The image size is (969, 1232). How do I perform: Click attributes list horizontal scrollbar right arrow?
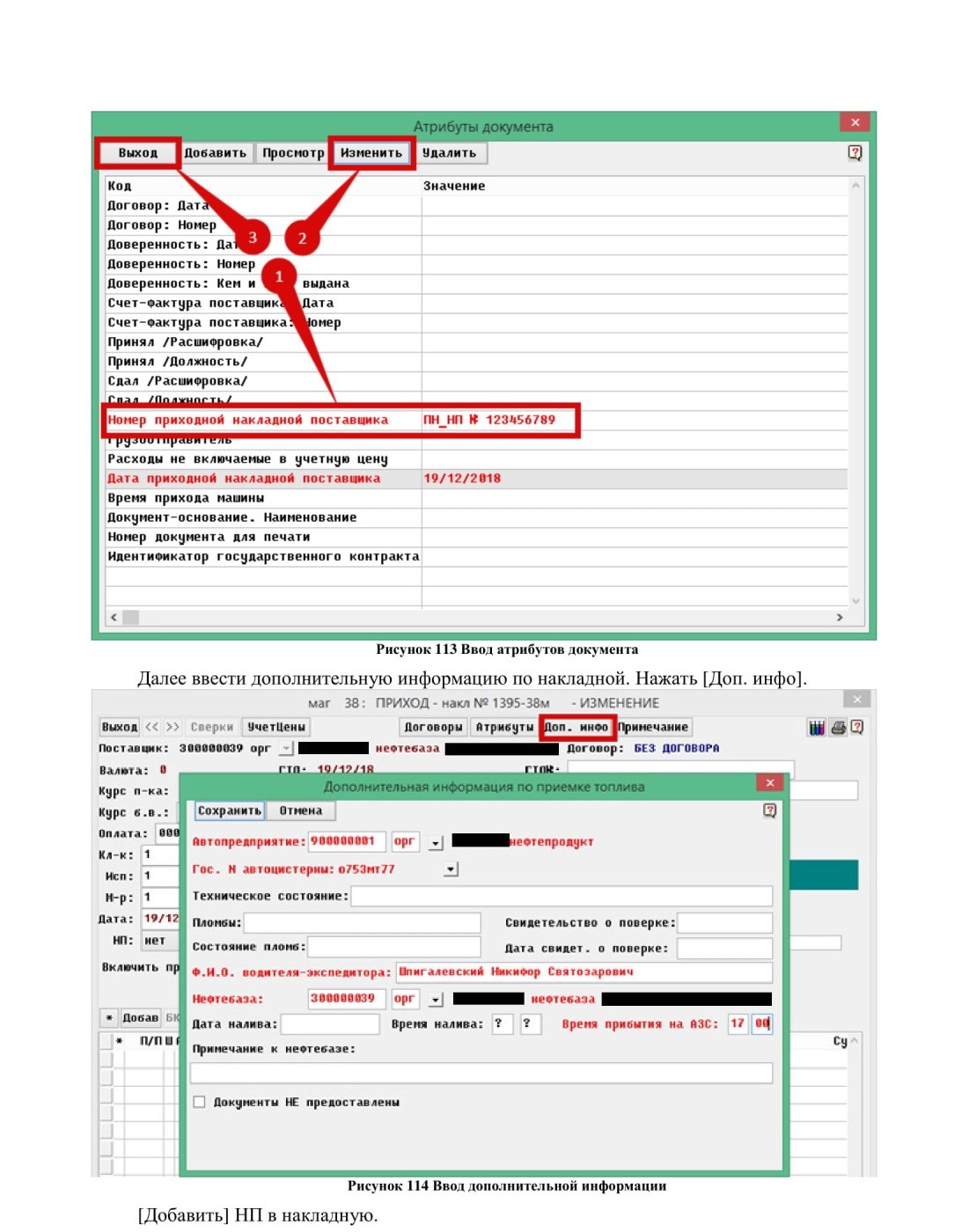click(x=840, y=618)
